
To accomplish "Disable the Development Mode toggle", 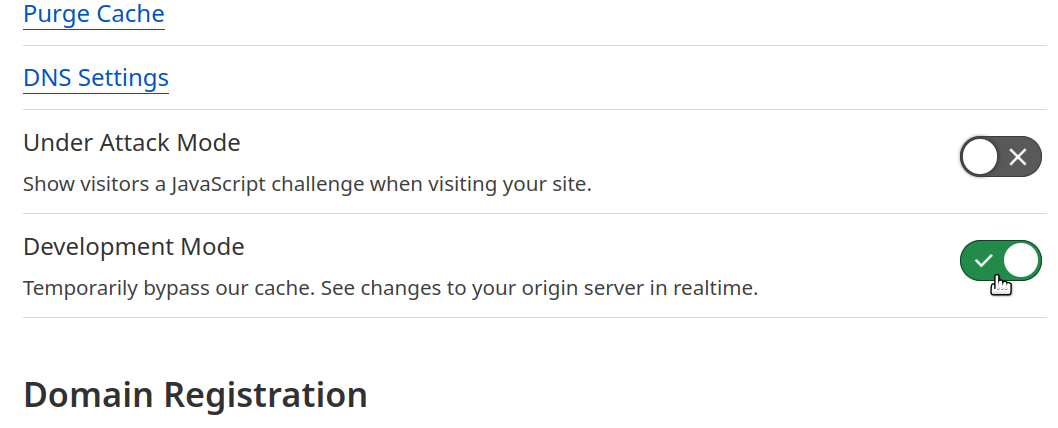I will click(1001, 261).
